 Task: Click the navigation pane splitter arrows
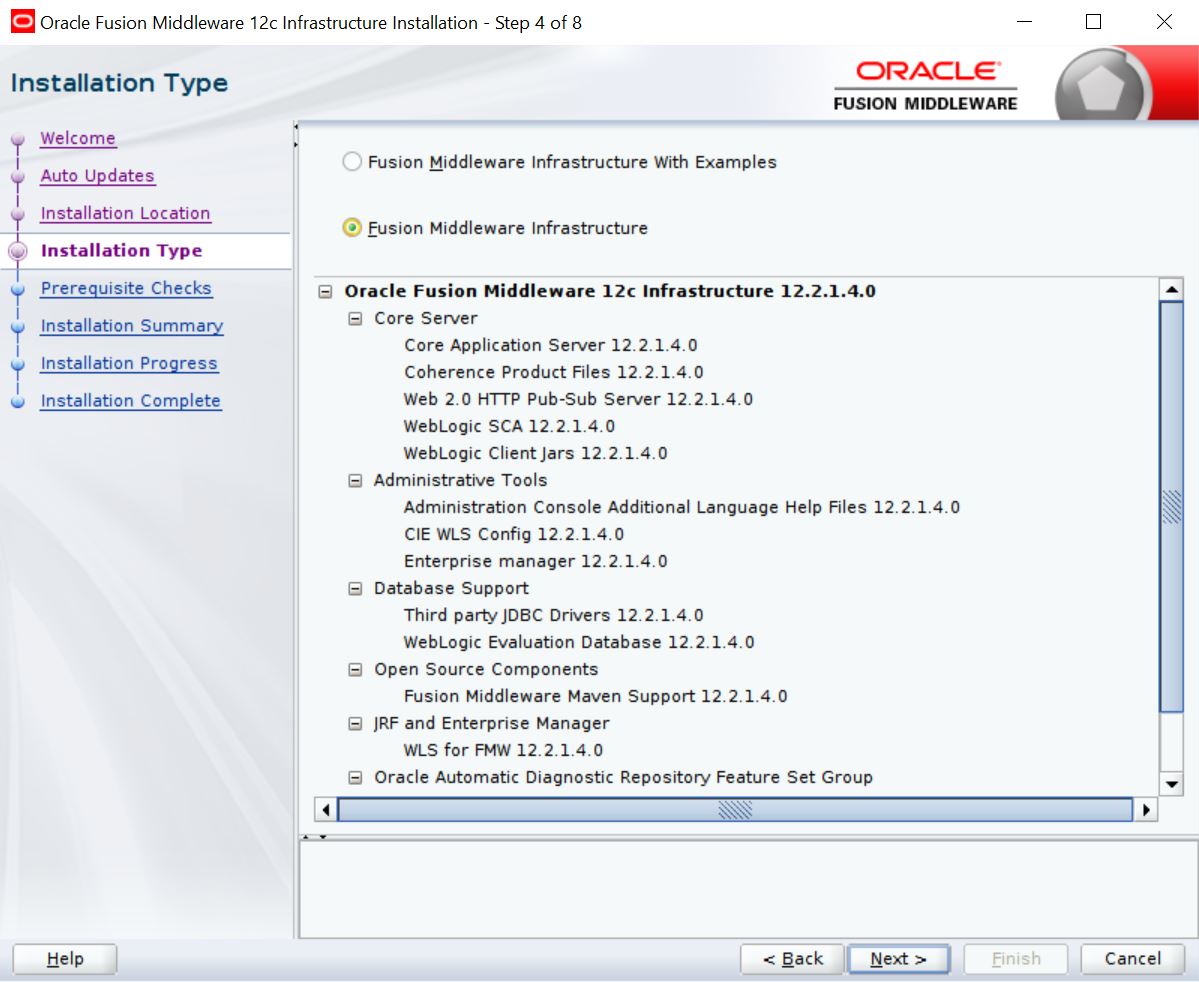[296, 136]
